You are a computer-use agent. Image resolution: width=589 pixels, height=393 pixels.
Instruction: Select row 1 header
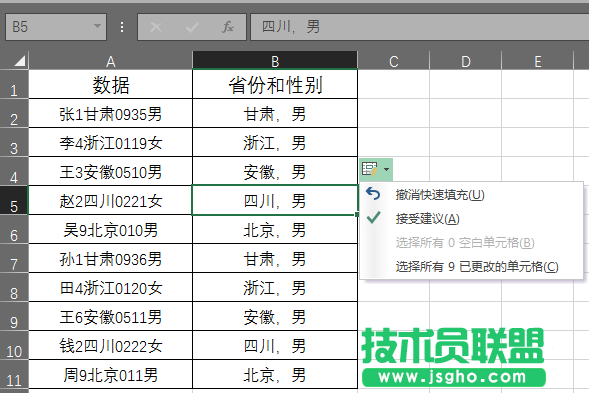click(14, 85)
